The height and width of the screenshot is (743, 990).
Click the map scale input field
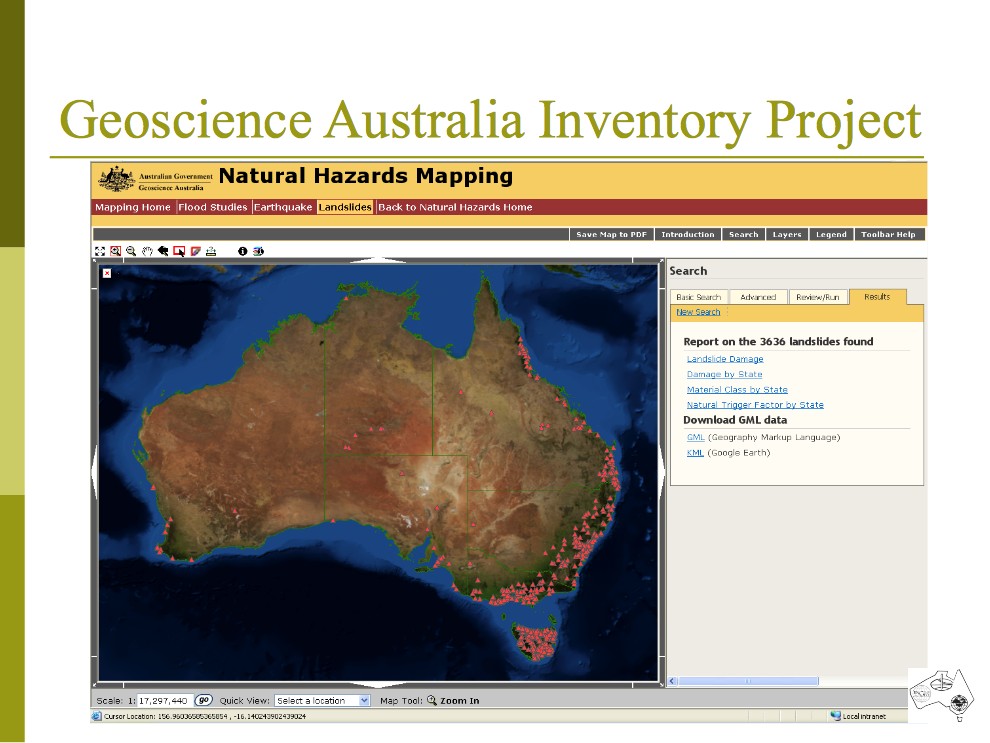click(x=165, y=701)
